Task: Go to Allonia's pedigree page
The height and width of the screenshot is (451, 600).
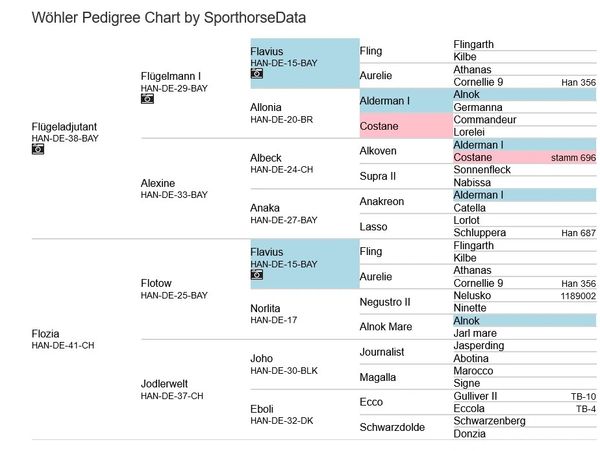Action: (267, 107)
